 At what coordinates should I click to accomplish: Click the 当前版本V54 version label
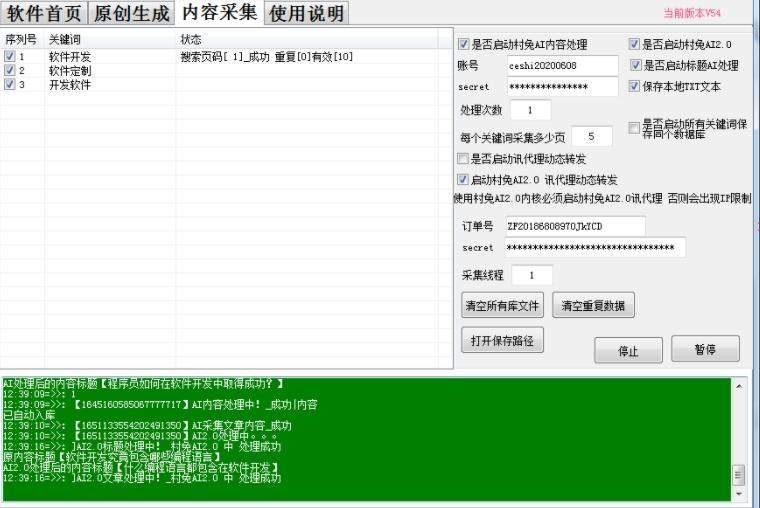tap(692, 13)
